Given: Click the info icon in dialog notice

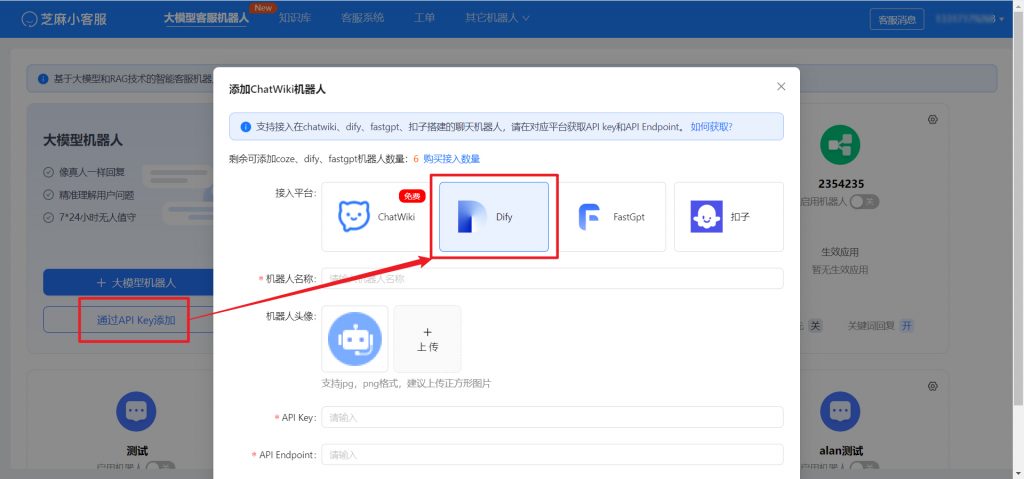Looking at the screenshot, I should pyautogui.click(x=246, y=127).
